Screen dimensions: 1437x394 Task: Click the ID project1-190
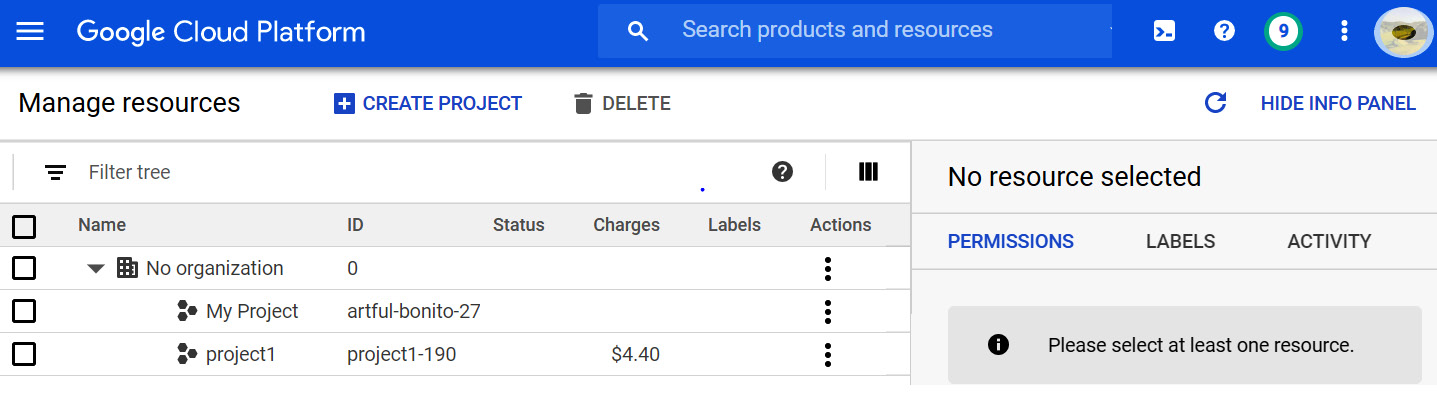(402, 354)
